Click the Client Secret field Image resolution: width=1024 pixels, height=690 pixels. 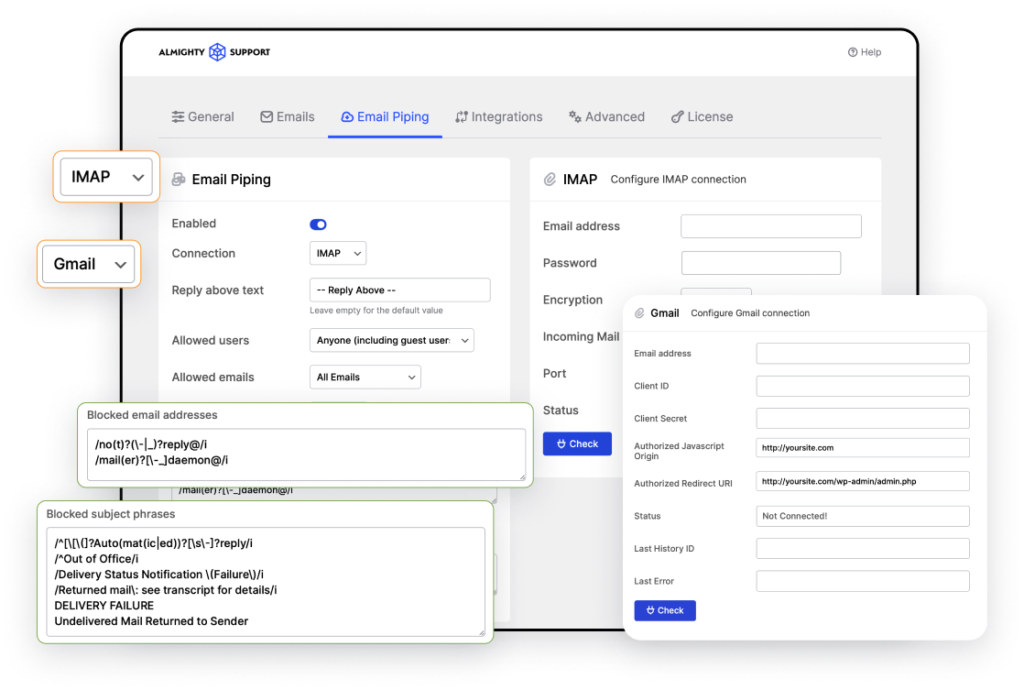(x=863, y=418)
